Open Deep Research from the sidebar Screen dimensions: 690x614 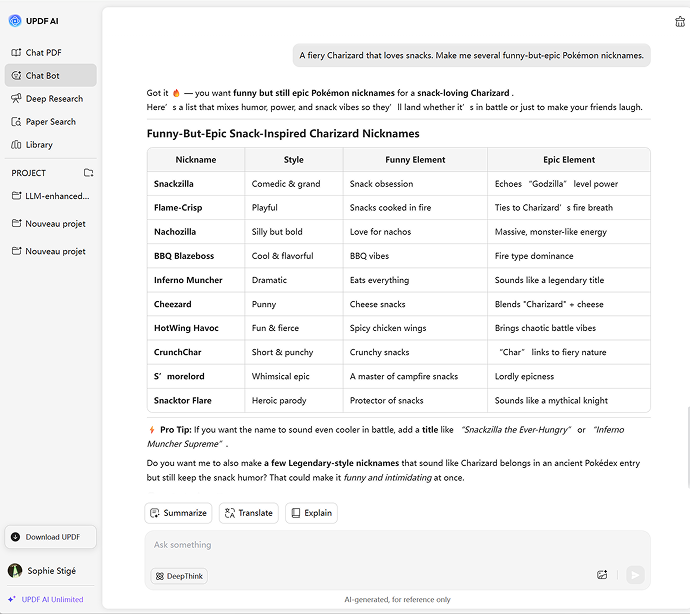[53, 99]
